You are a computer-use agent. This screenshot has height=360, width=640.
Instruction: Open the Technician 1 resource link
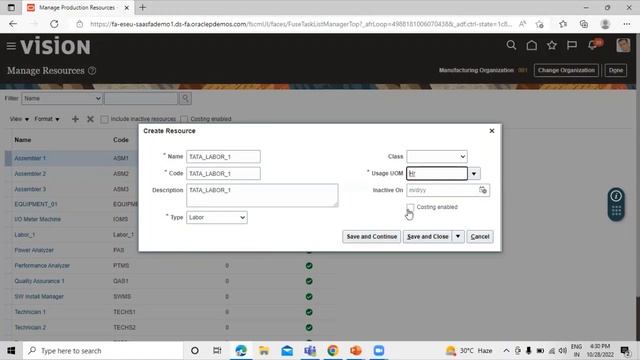coord(30,312)
